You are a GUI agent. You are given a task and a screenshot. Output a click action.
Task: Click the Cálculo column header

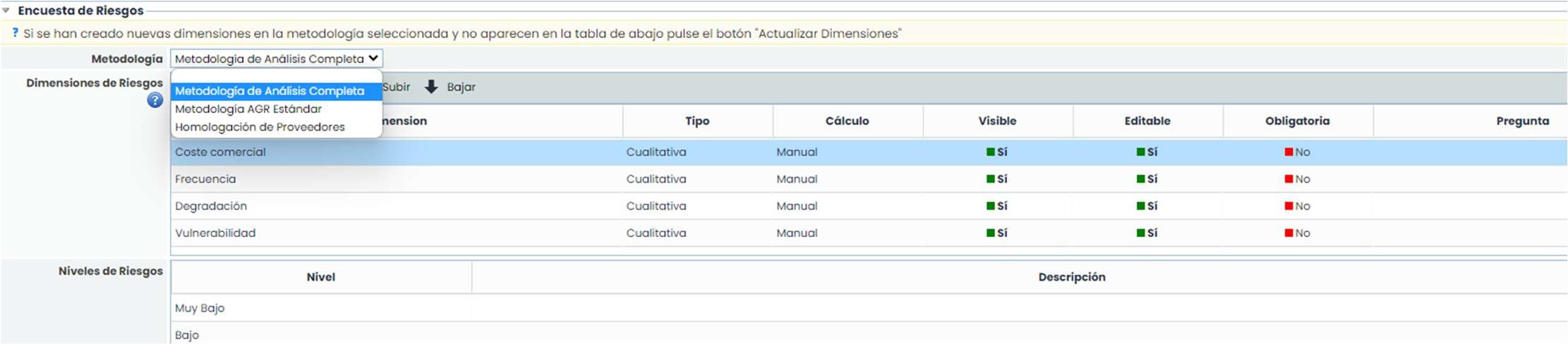coord(847,121)
